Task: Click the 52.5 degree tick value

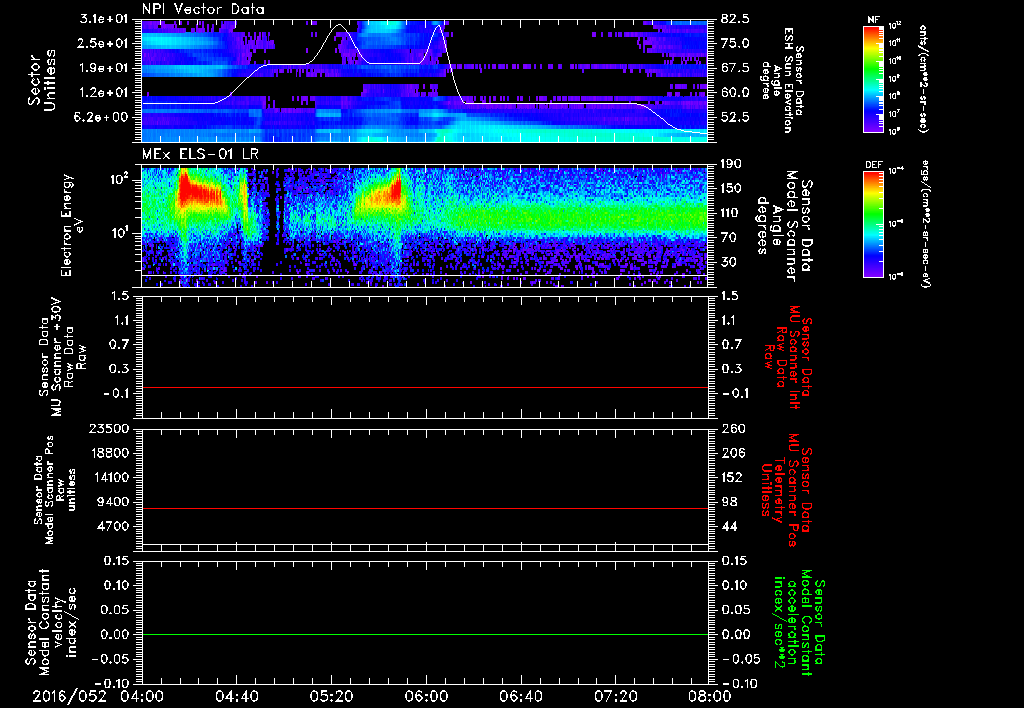Action: [x=735, y=117]
